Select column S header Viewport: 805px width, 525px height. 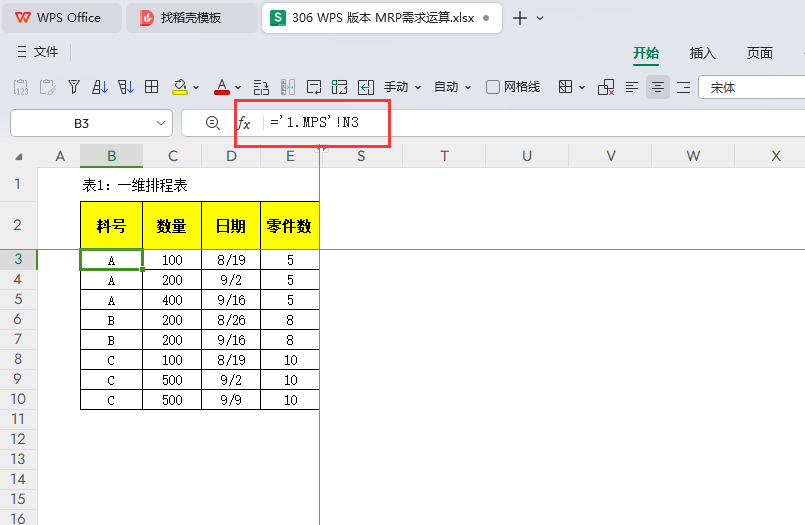pos(361,156)
